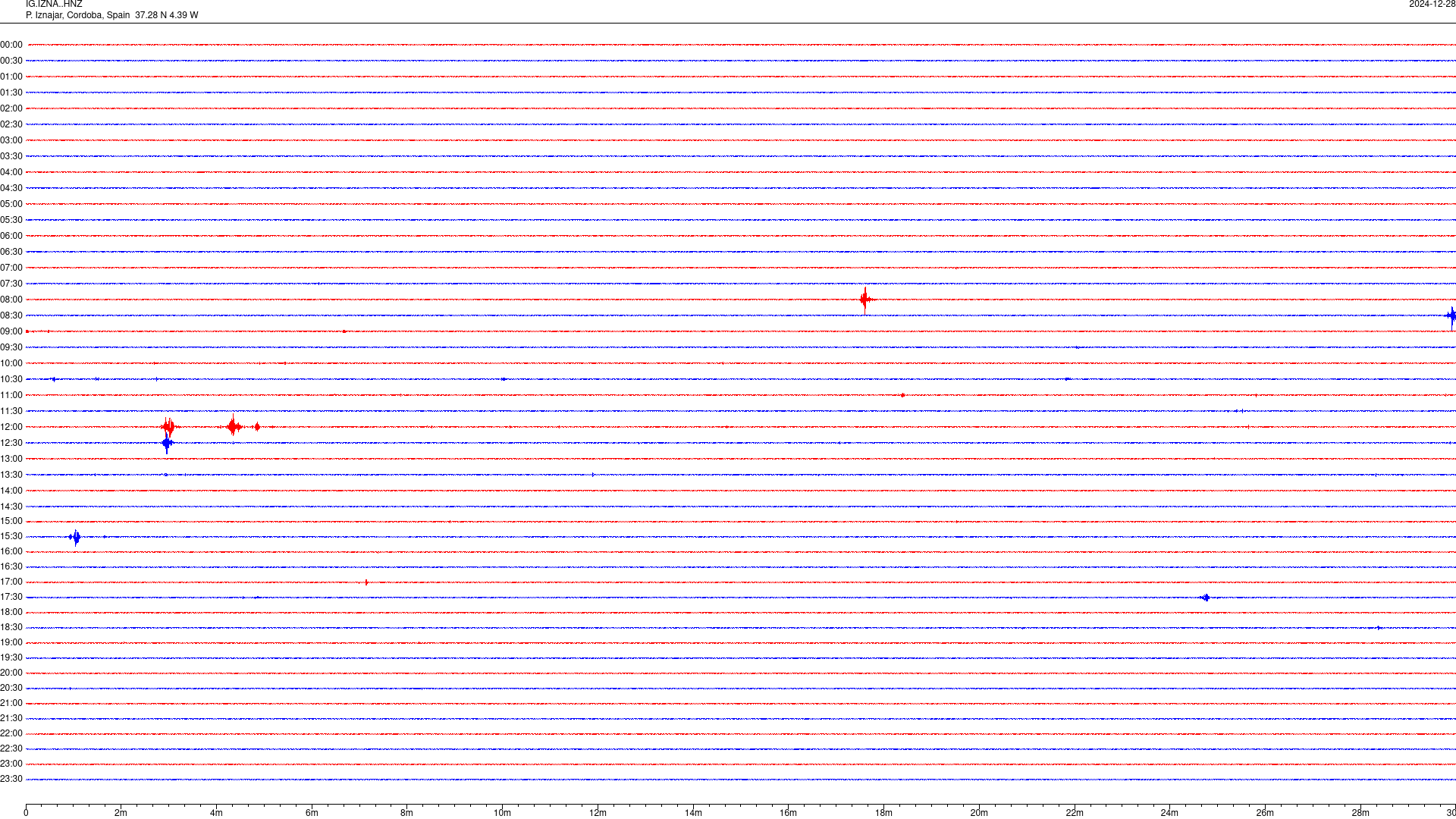Click the second larger red burst on 12:00 trace
1456x819 pixels.
pos(234,426)
